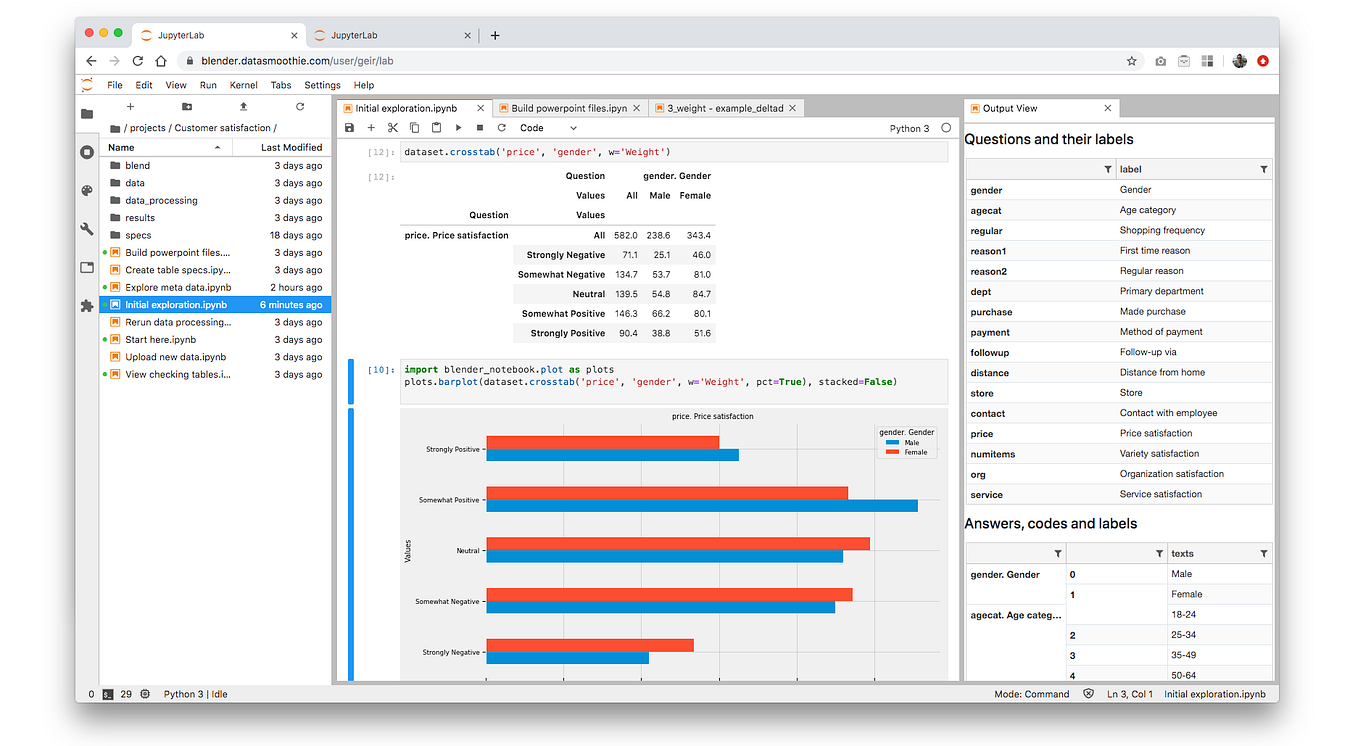The width and height of the screenshot is (1358, 746).
Task: Sort files by clicking the Name column header
Action: [x=120, y=147]
